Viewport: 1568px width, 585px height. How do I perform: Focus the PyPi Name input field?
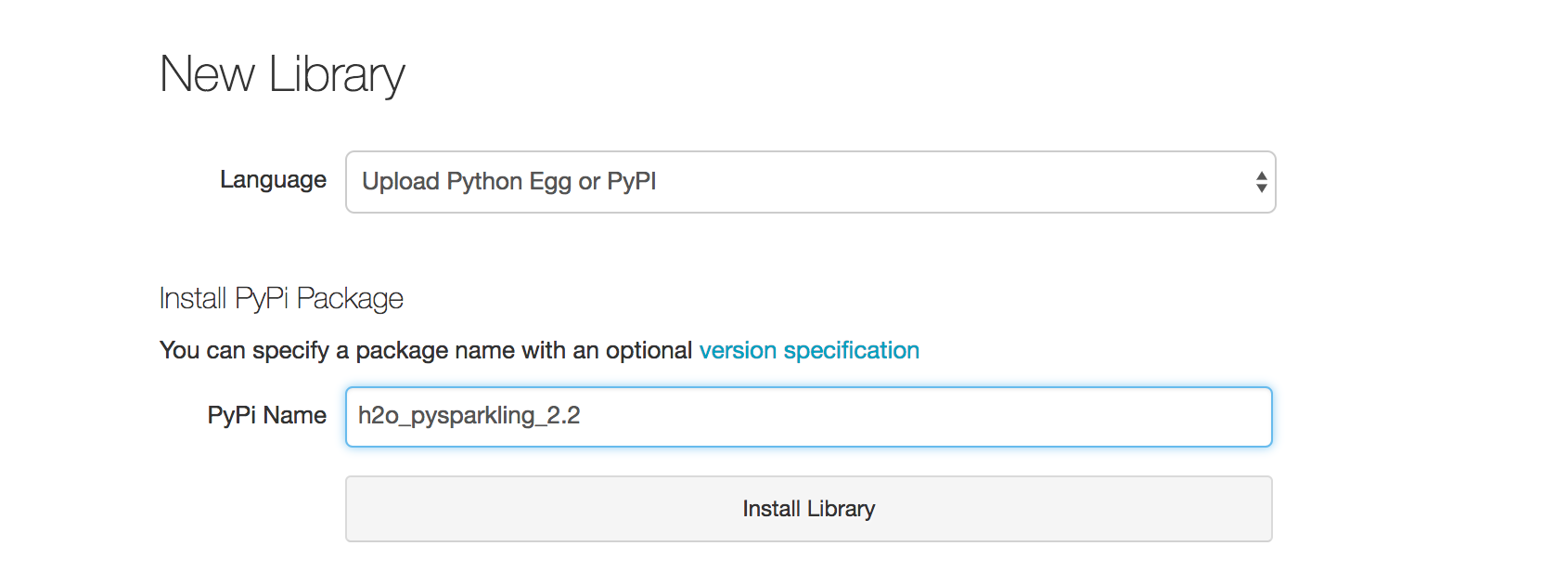[808, 417]
